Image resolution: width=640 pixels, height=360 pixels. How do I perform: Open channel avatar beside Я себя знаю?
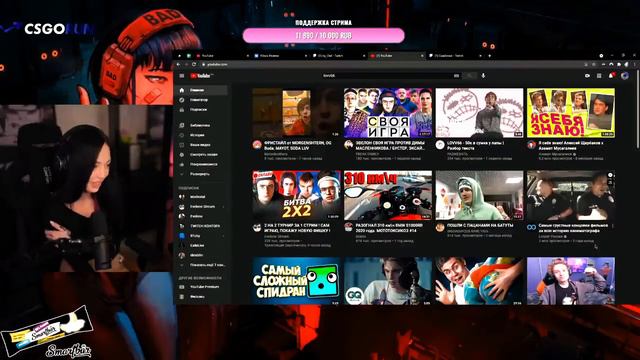pos(531,145)
